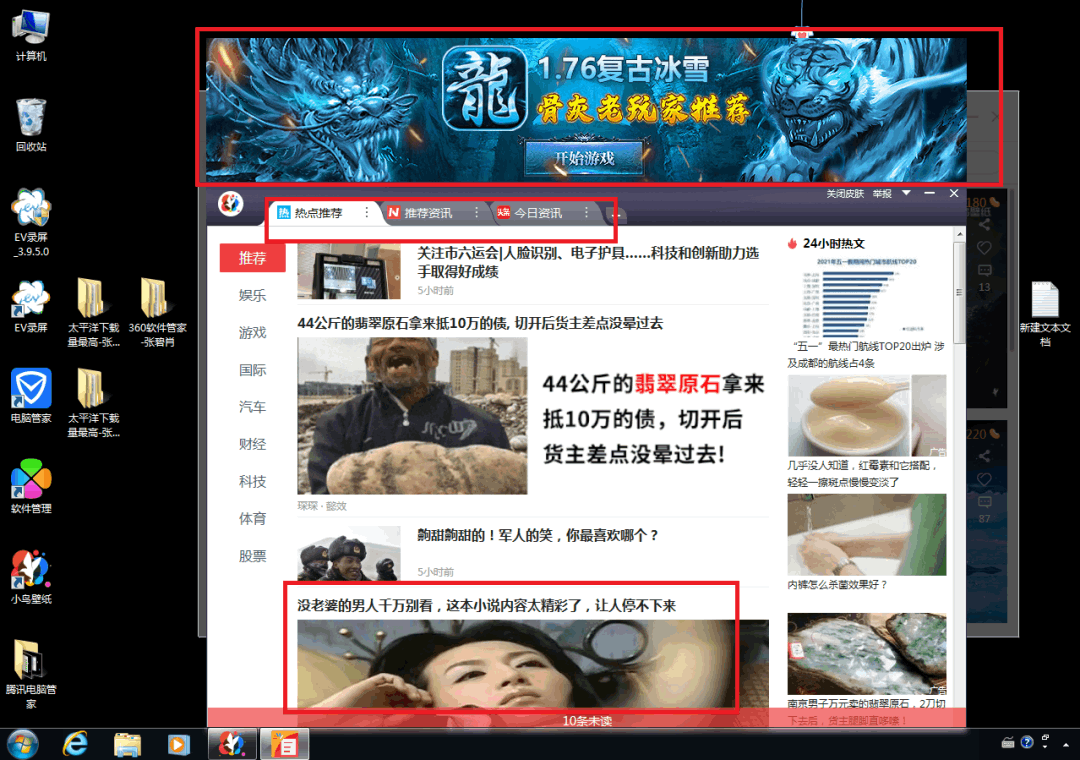Image resolution: width=1080 pixels, height=760 pixels.
Task: Toggle the heart like on the wallpaper panel
Action: 985,246
